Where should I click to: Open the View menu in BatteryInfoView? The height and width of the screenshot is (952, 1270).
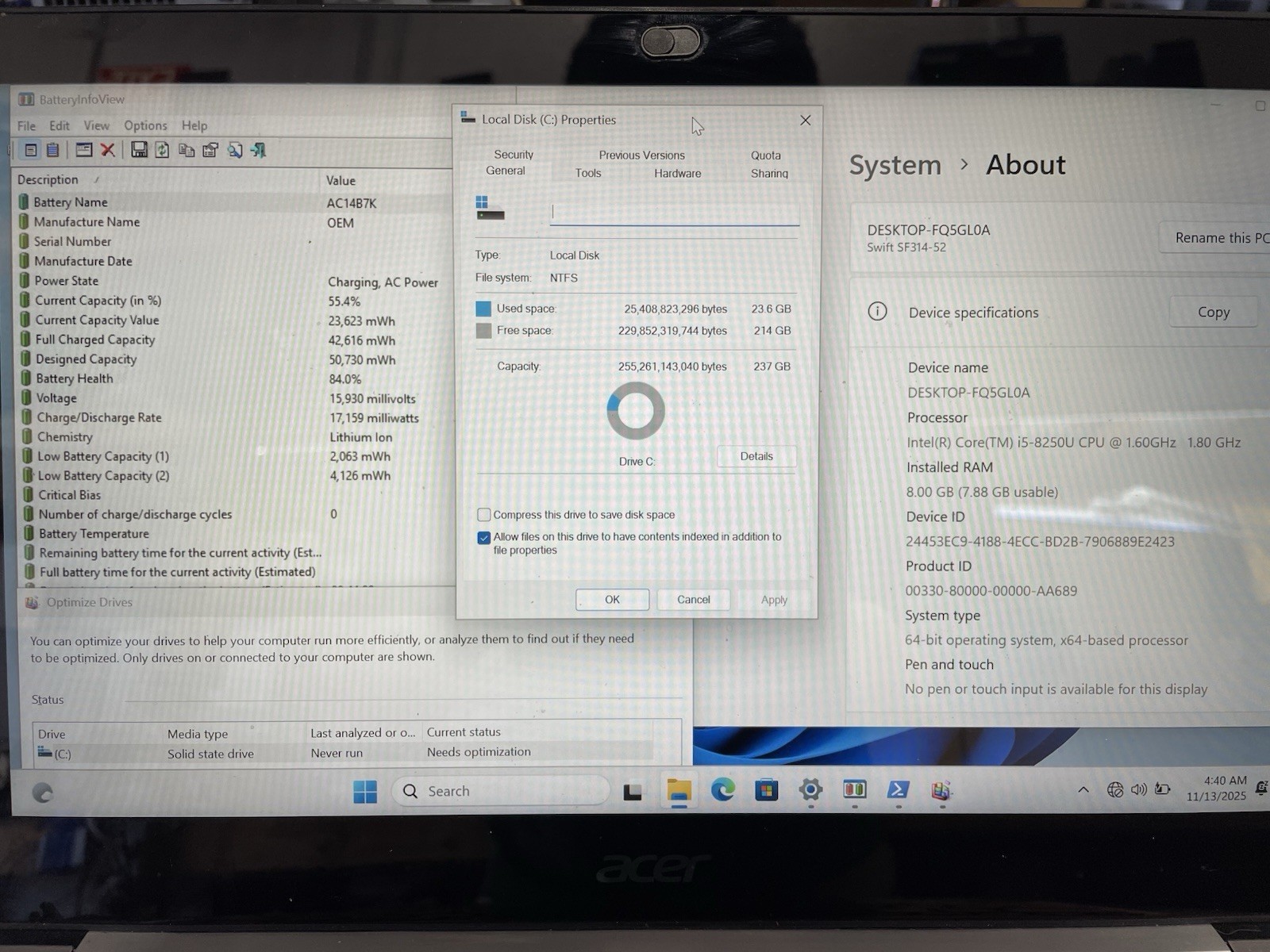[97, 125]
